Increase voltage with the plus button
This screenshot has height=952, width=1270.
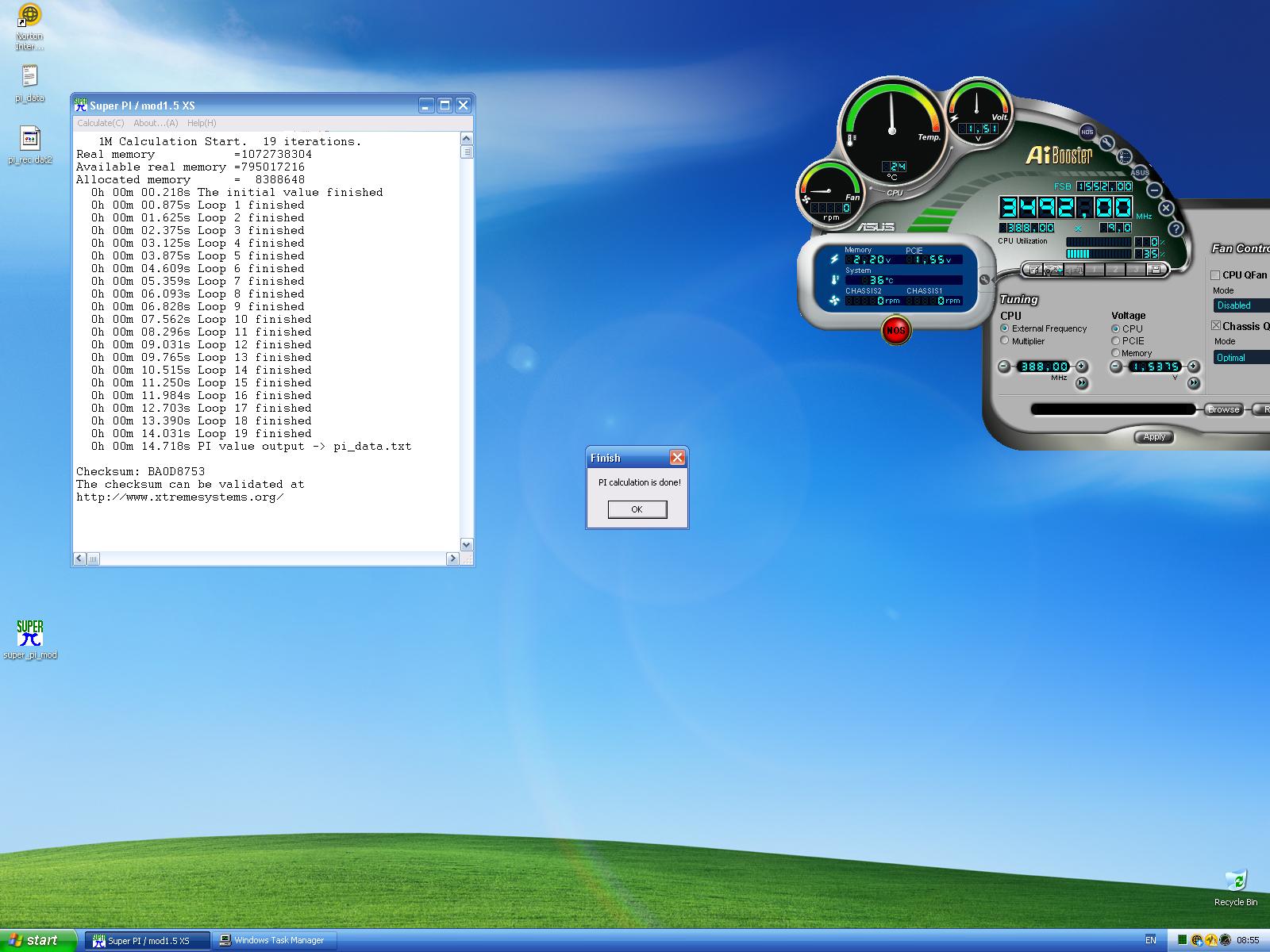click(1193, 367)
